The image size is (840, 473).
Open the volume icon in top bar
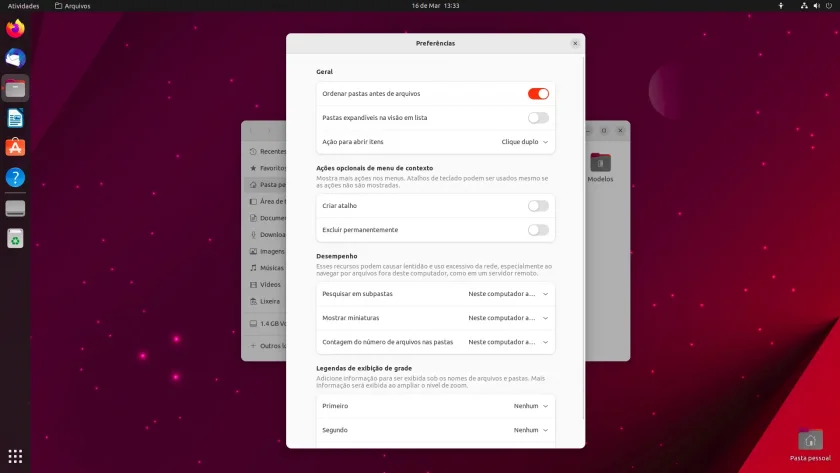tap(816, 5)
